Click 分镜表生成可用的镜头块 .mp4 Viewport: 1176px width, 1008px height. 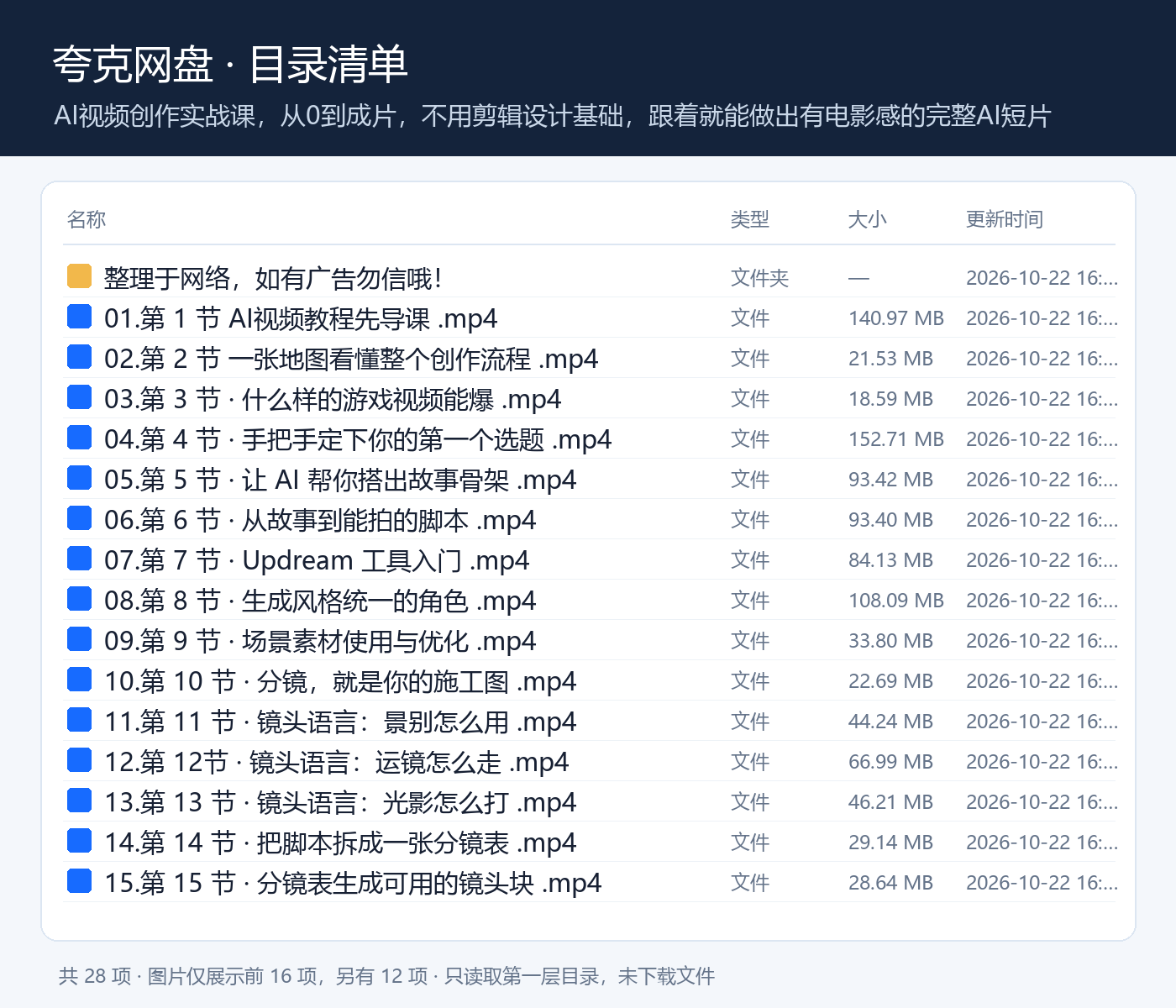pyautogui.click(x=429, y=883)
